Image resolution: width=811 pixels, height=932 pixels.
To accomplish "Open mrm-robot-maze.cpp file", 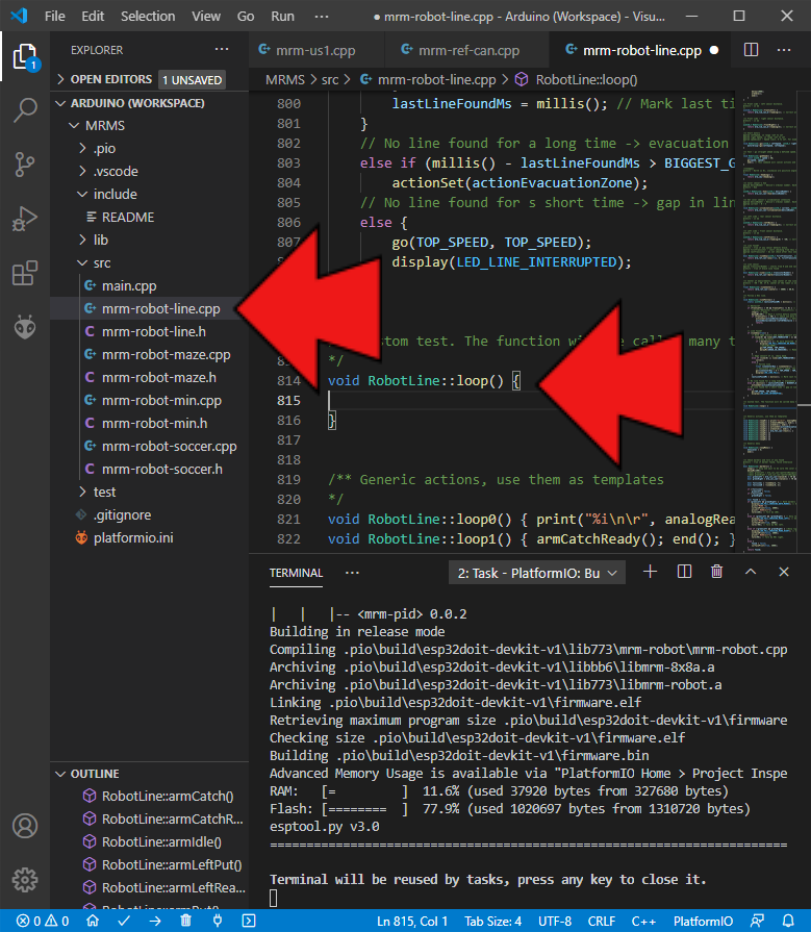I will [149, 355].
